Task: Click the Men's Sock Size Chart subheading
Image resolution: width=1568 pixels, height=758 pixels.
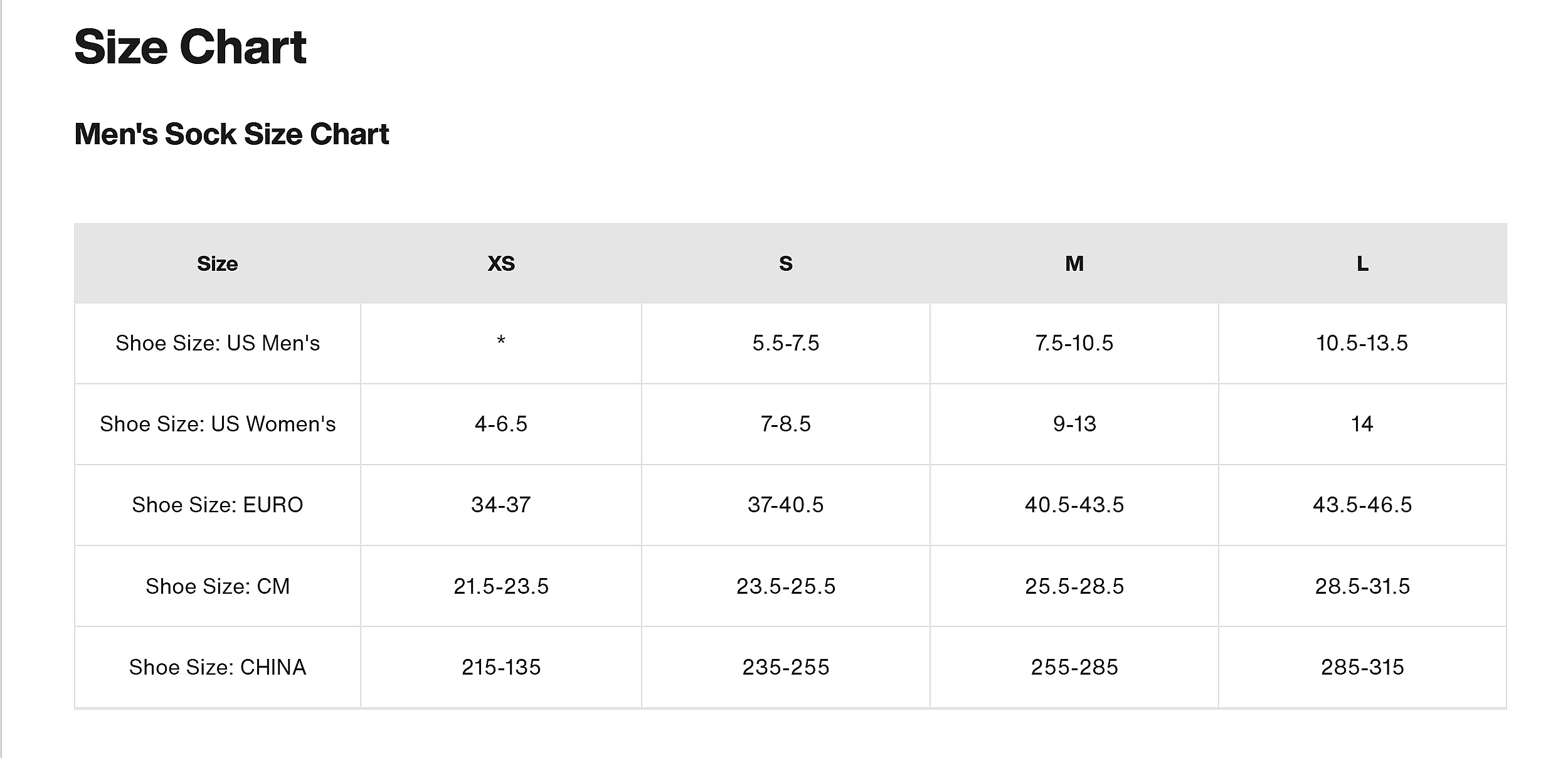Action: [231, 134]
